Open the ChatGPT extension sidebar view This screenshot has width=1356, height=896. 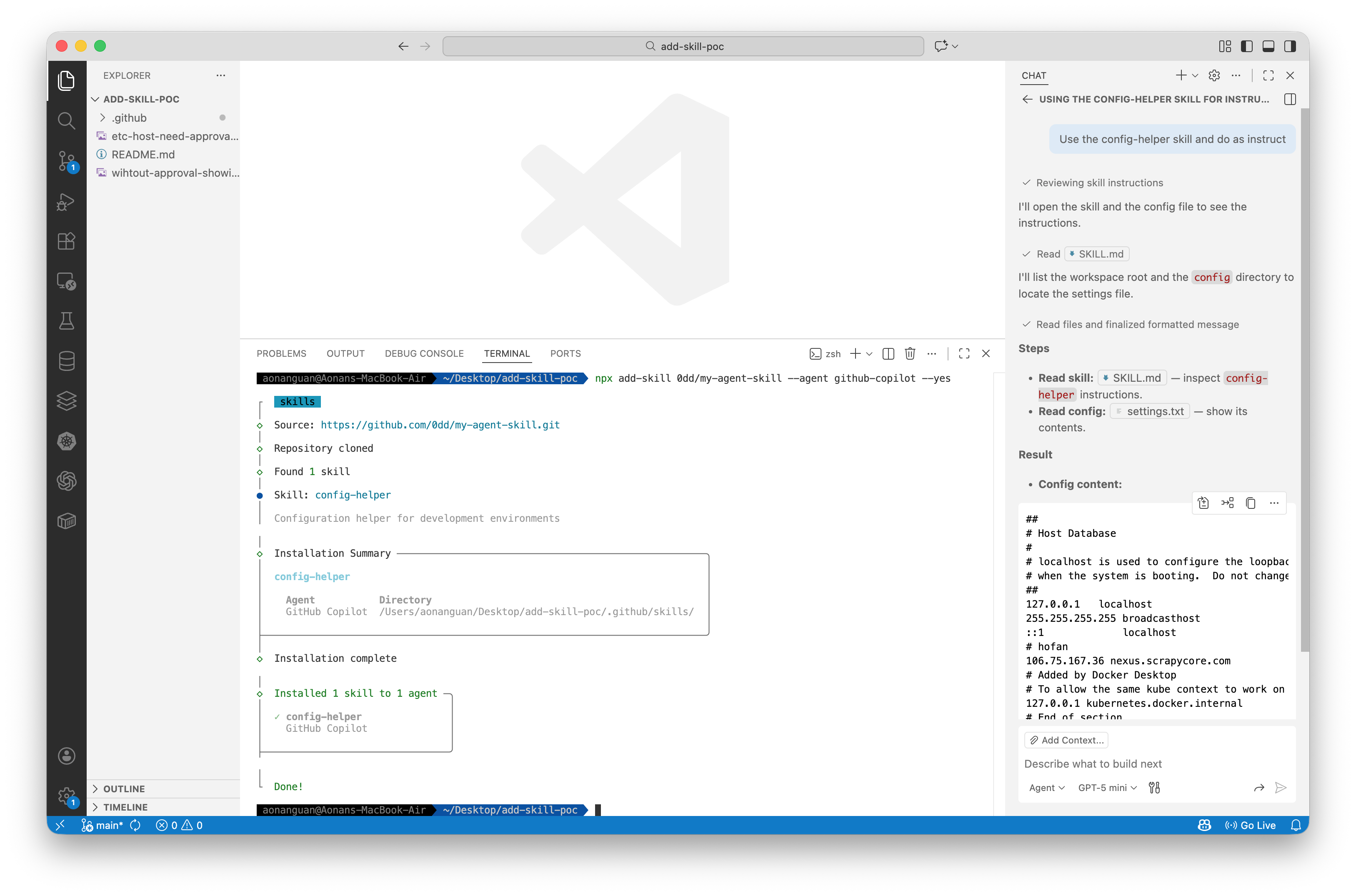67,481
